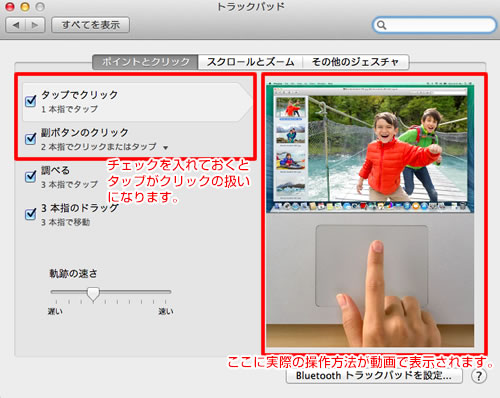Uncheck the 調べる checkbox

31,176
